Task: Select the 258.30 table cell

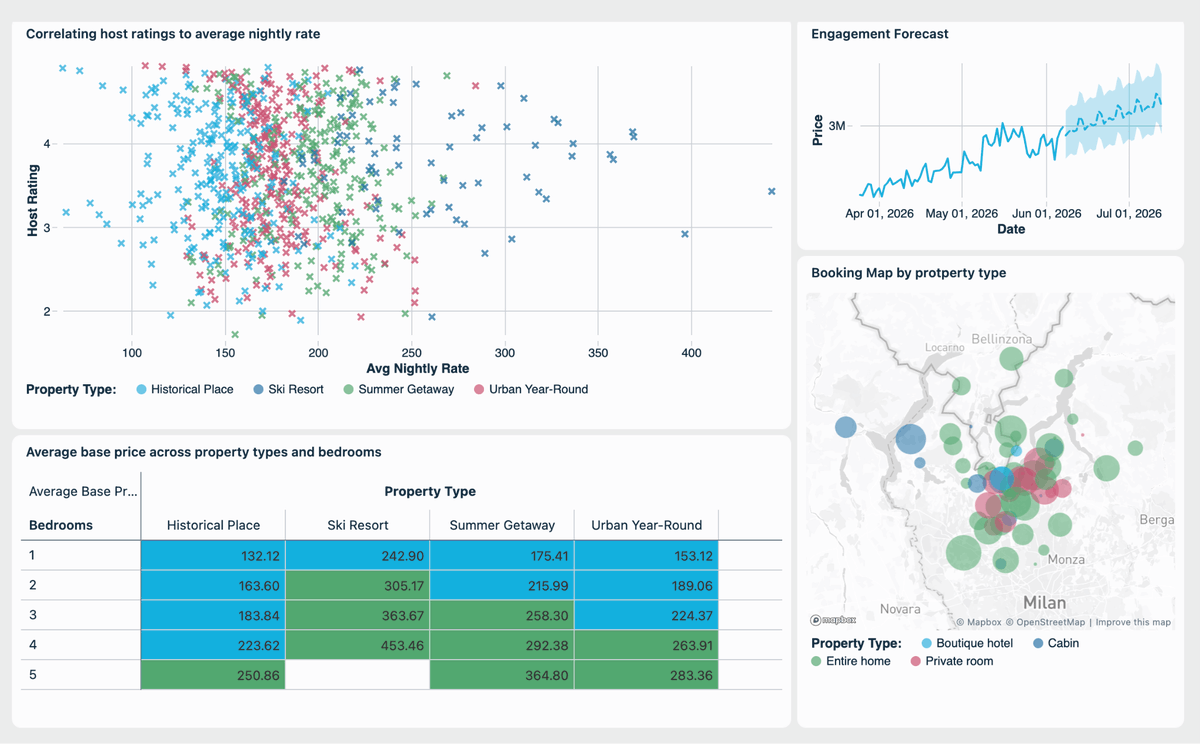Action: click(502, 615)
